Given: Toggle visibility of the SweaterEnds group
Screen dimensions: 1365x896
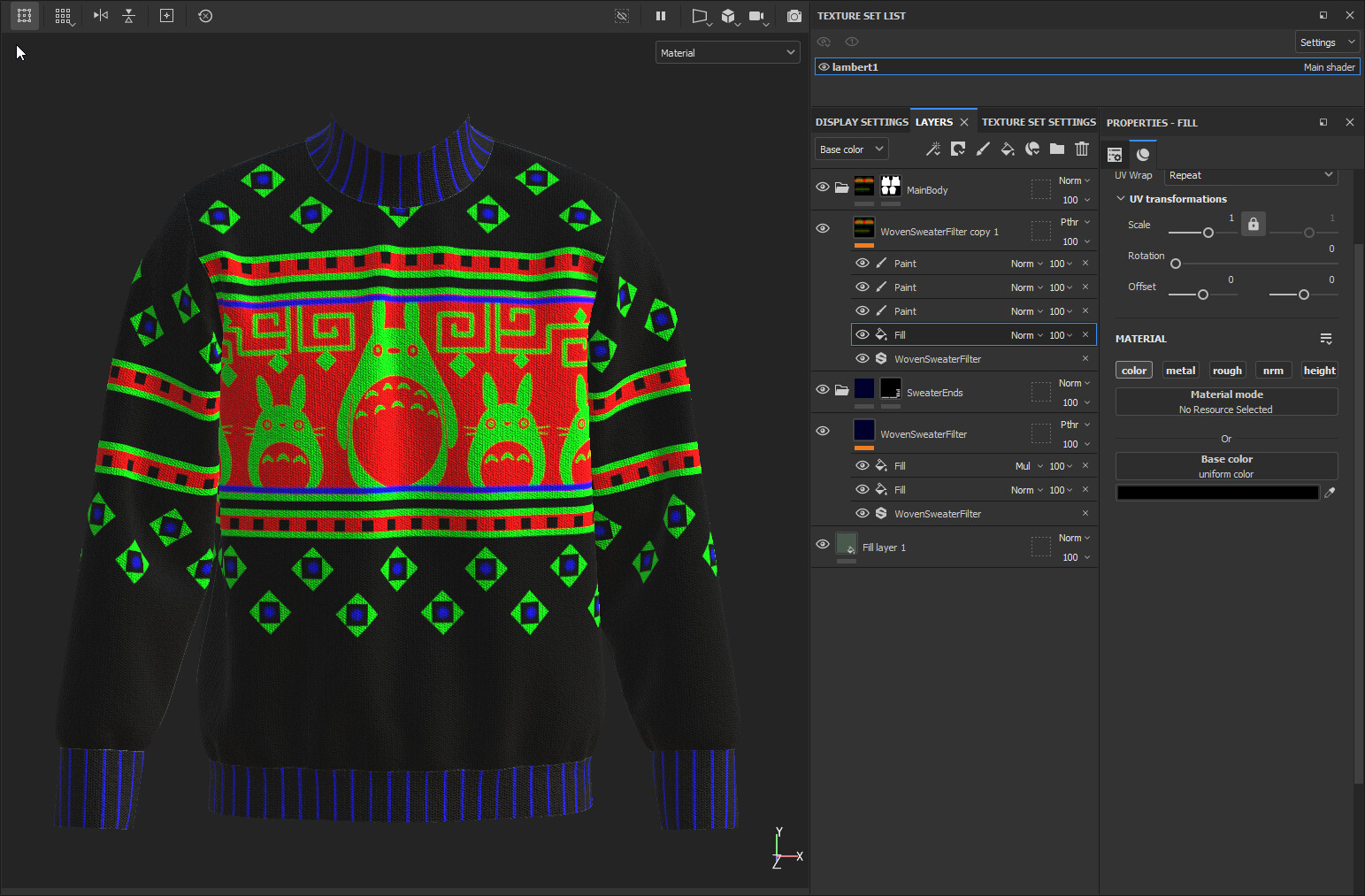Looking at the screenshot, I should point(822,389).
